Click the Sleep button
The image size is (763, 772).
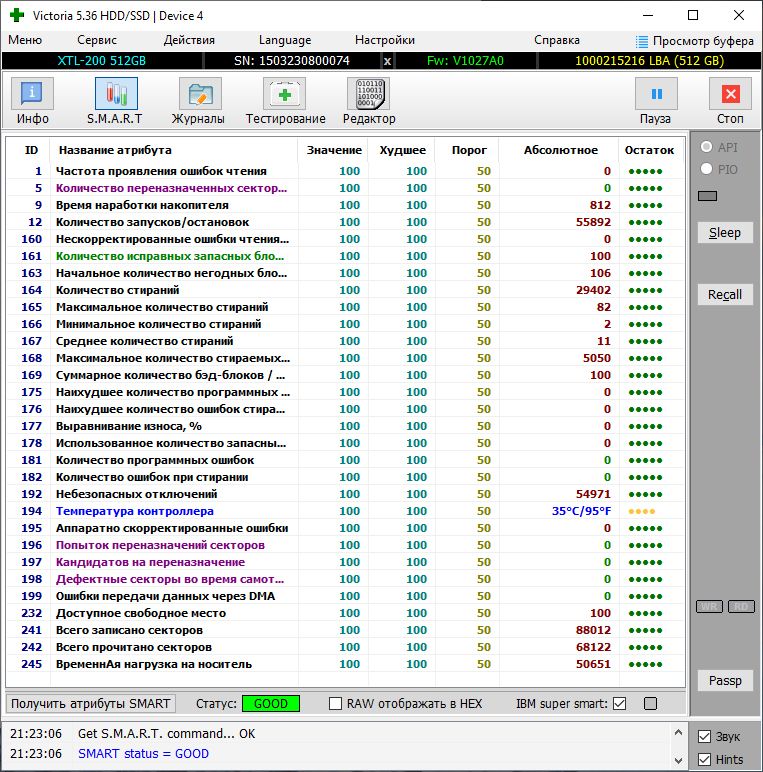tap(725, 232)
